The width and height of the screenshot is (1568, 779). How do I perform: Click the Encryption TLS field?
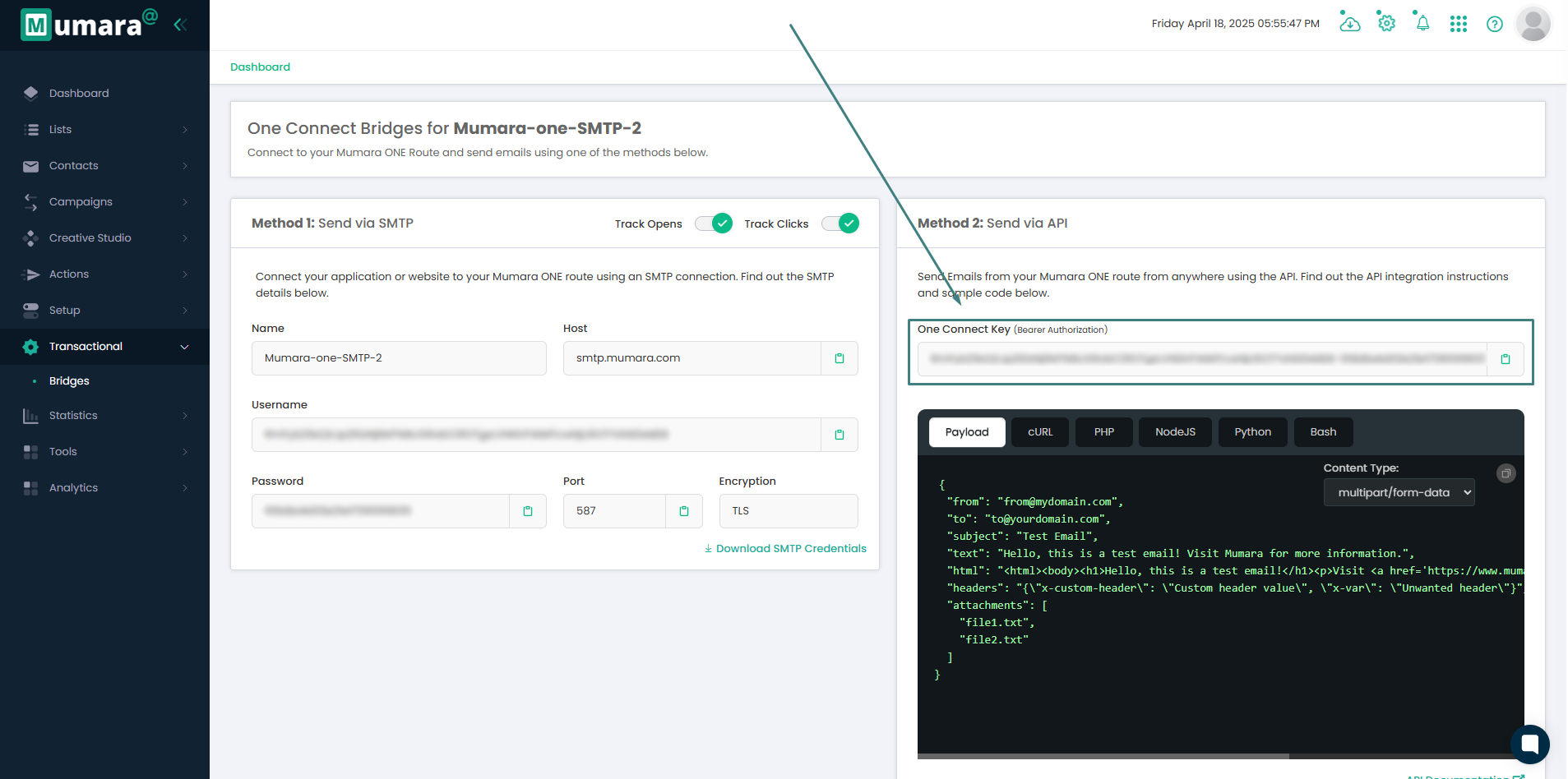coord(789,511)
